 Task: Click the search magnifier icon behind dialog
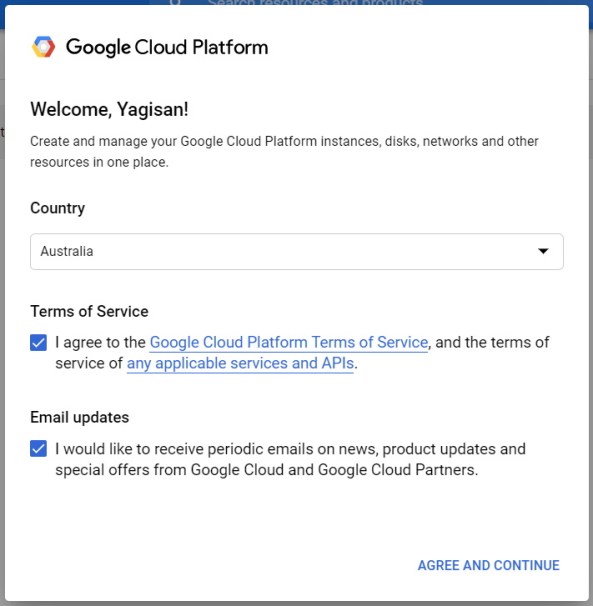pos(175,2)
